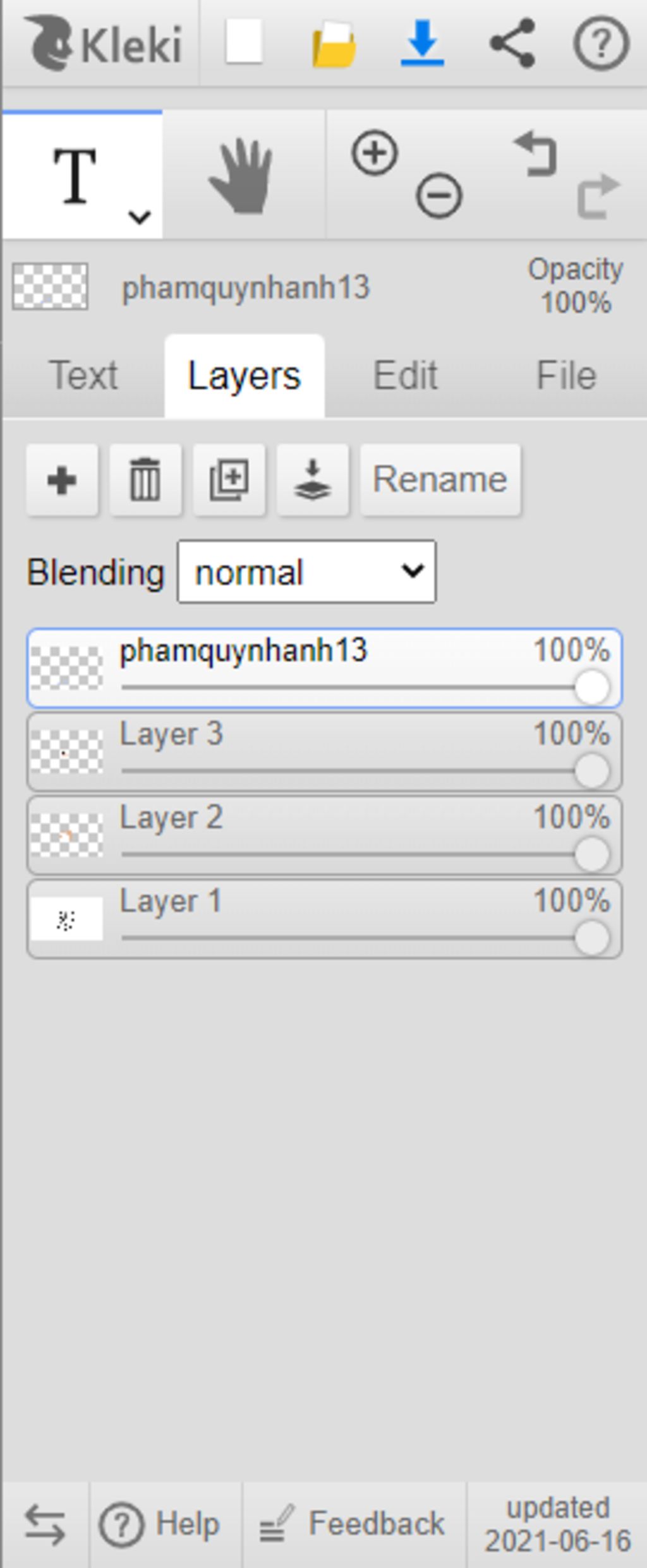
Task: Click the Kleki logo
Action: [x=103, y=44]
